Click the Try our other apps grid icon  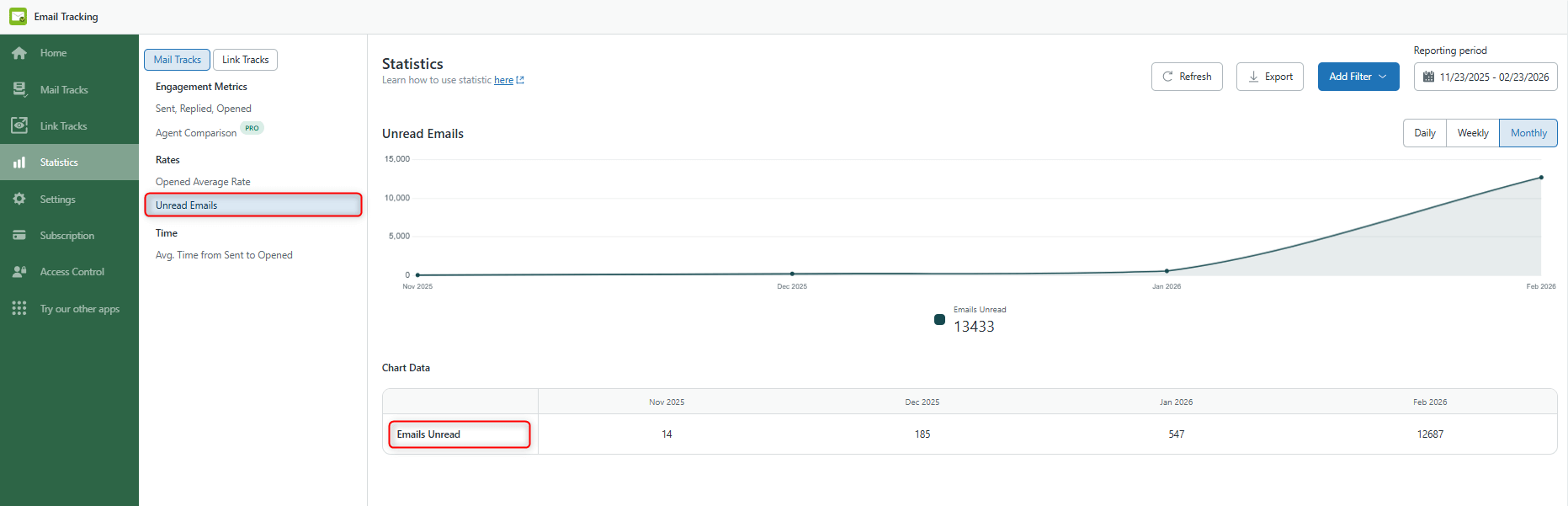(x=19, y=308)
